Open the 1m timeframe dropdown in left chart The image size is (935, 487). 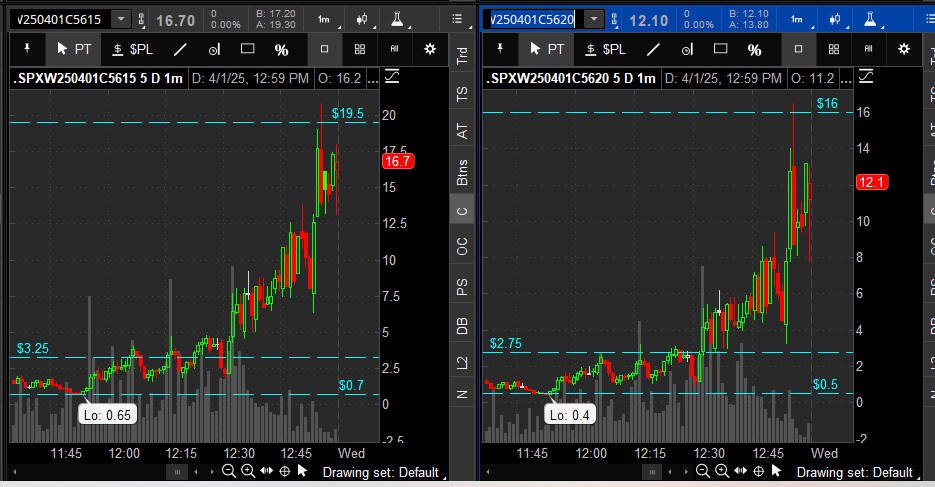click(x=325, y=20)
